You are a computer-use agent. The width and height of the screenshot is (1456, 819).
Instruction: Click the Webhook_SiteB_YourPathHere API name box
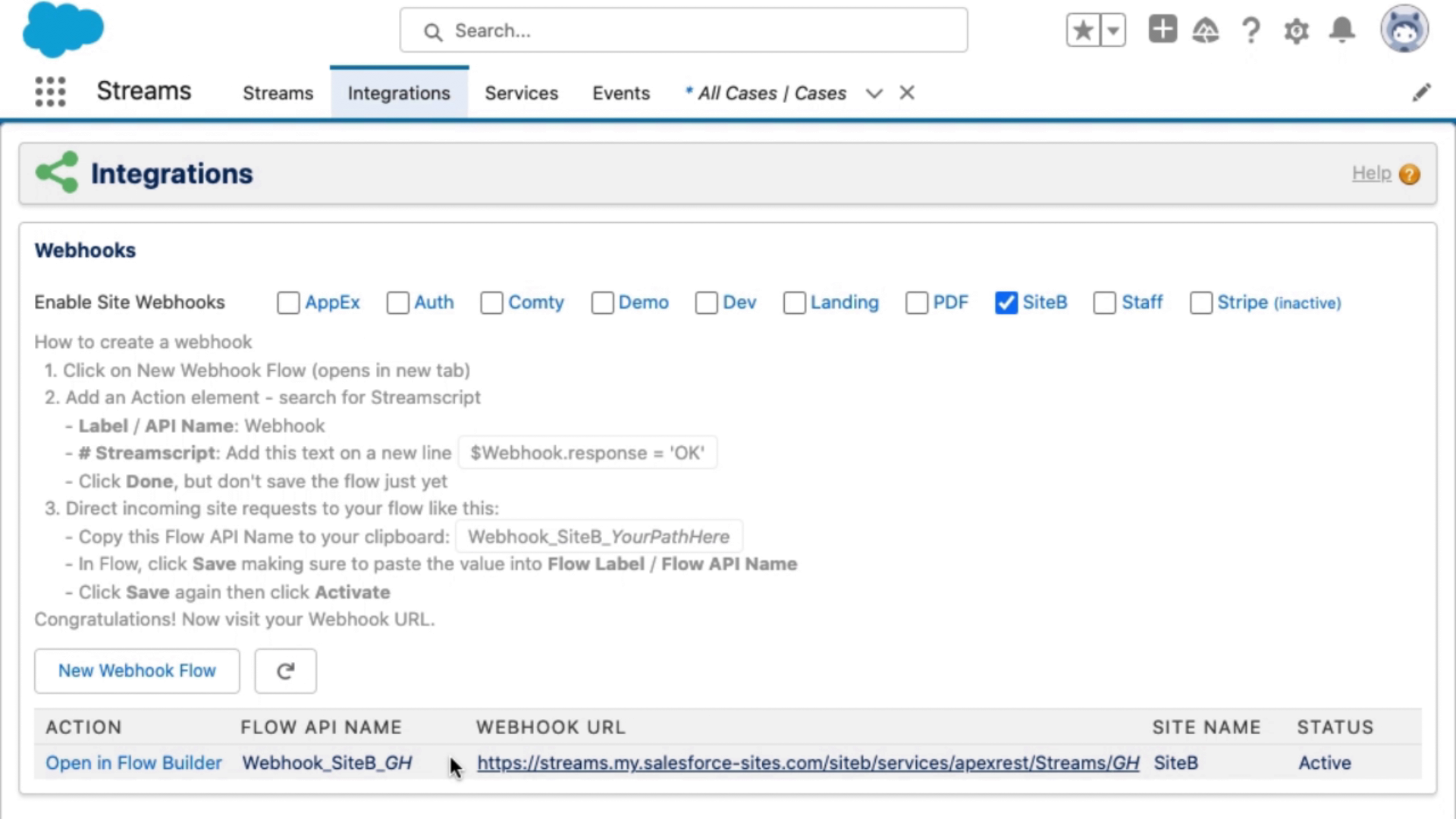point(598,537)
